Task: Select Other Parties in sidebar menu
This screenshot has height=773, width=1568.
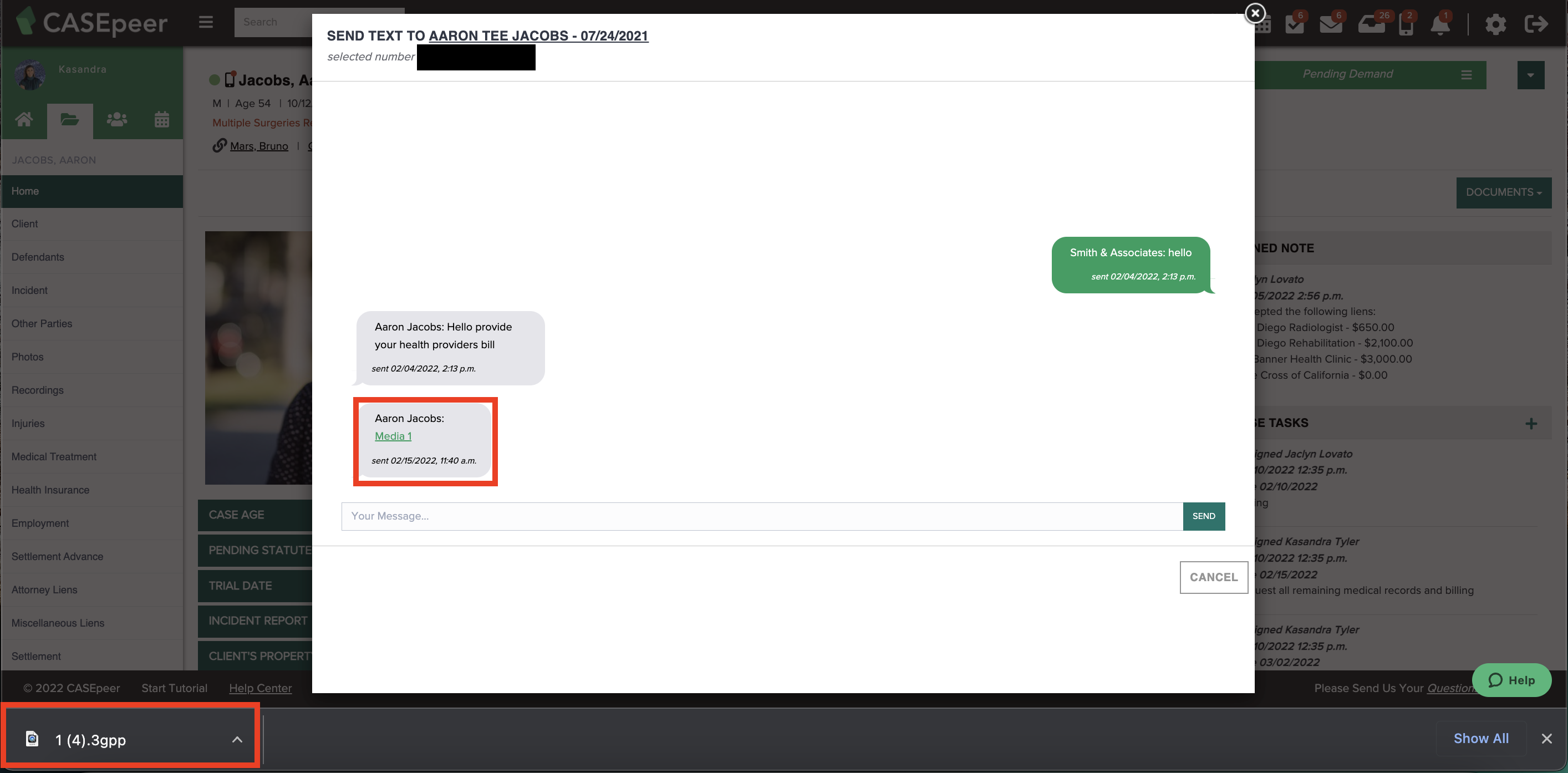Action: point(92,324)
